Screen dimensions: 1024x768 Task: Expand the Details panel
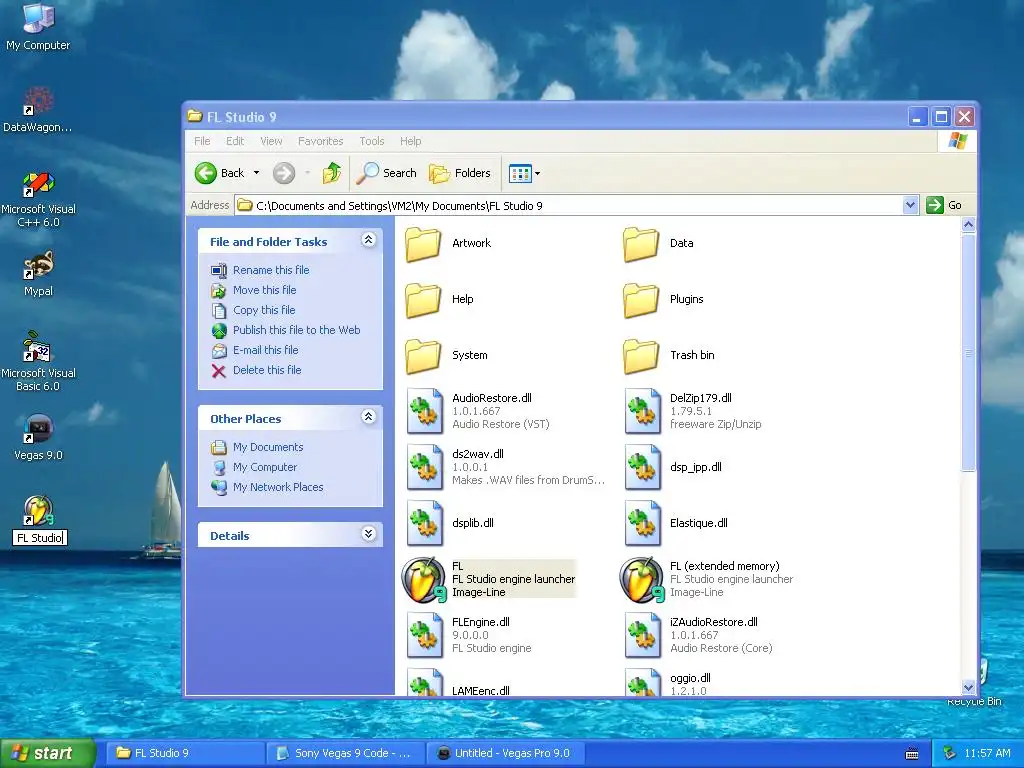coord(368,534)
